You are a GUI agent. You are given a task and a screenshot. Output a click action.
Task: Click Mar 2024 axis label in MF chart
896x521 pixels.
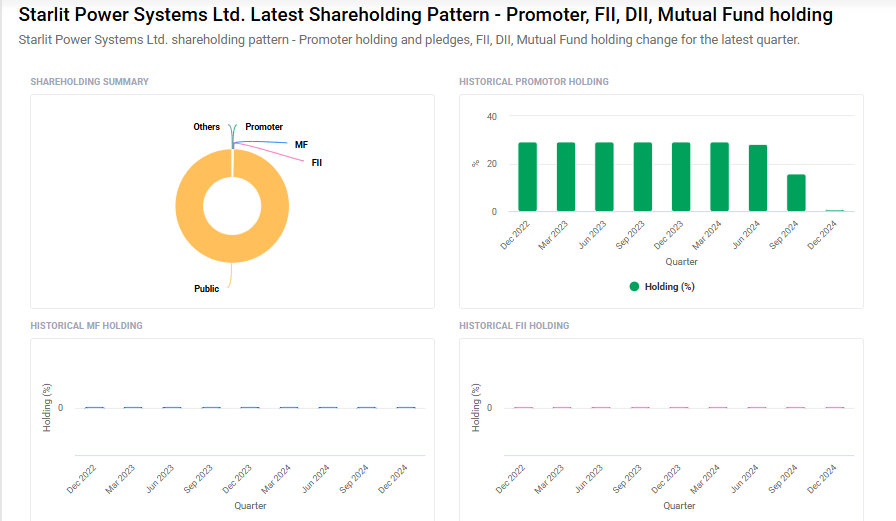[x=276, y=479]
